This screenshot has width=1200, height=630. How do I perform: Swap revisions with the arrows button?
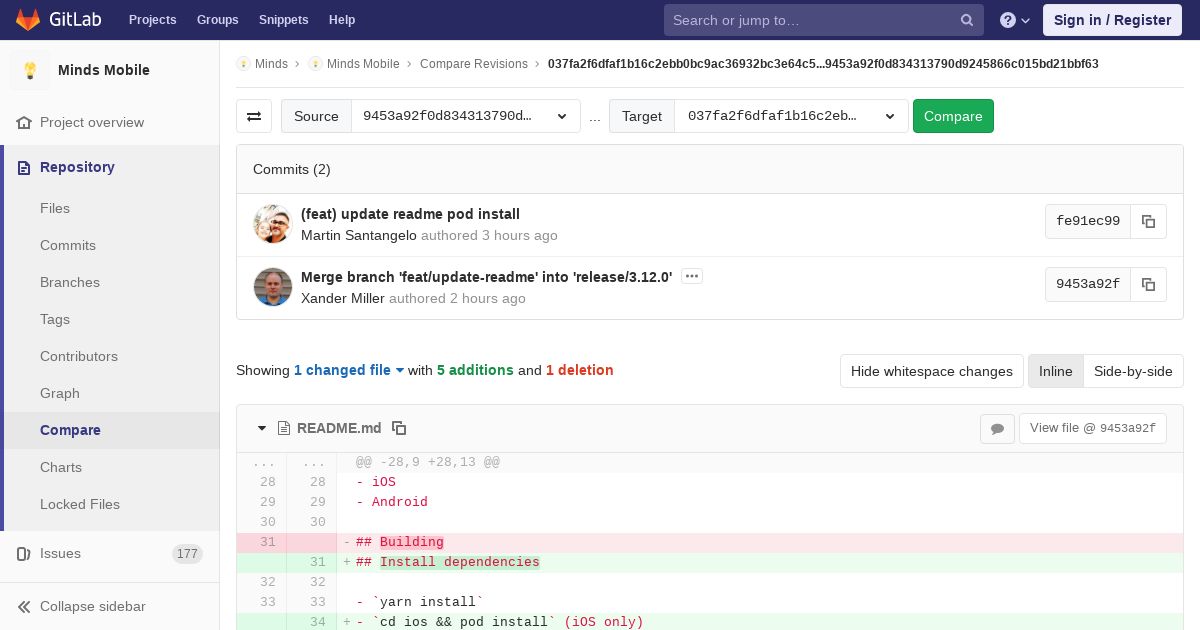(254, 116)
